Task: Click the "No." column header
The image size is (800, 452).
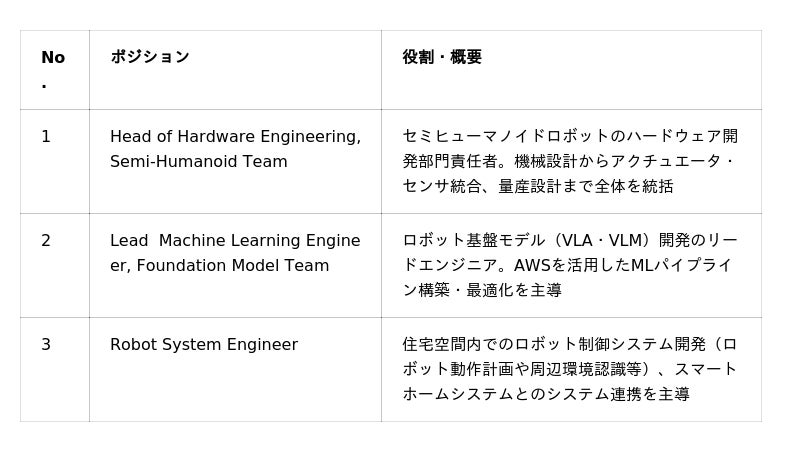Action: coord(53,69)
